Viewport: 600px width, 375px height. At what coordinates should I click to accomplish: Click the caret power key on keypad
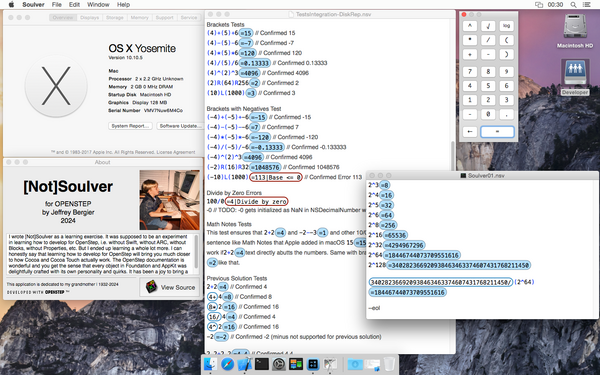point(470,26)
